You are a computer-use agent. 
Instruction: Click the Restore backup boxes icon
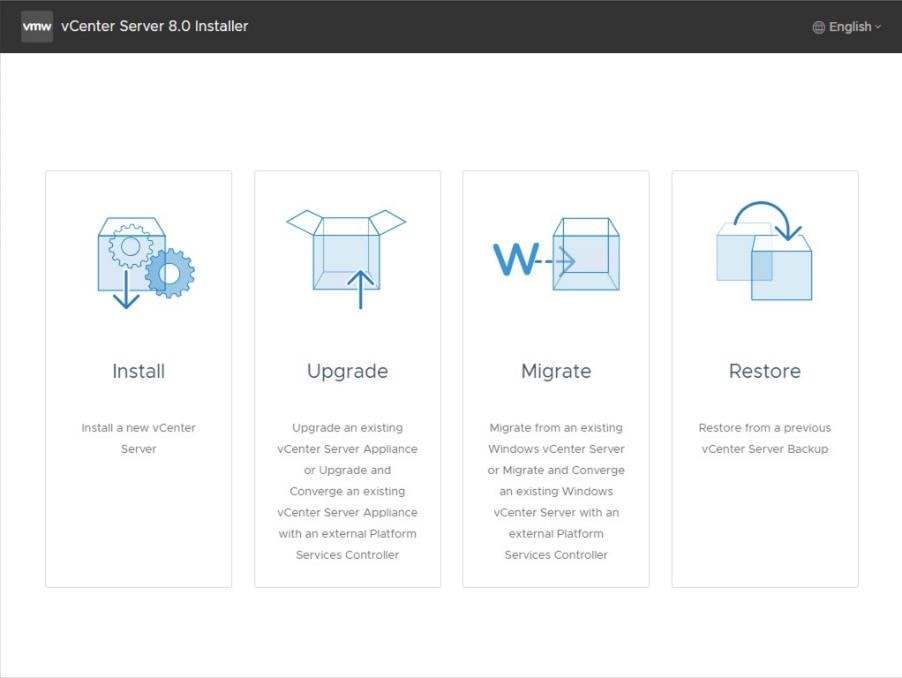765,250
